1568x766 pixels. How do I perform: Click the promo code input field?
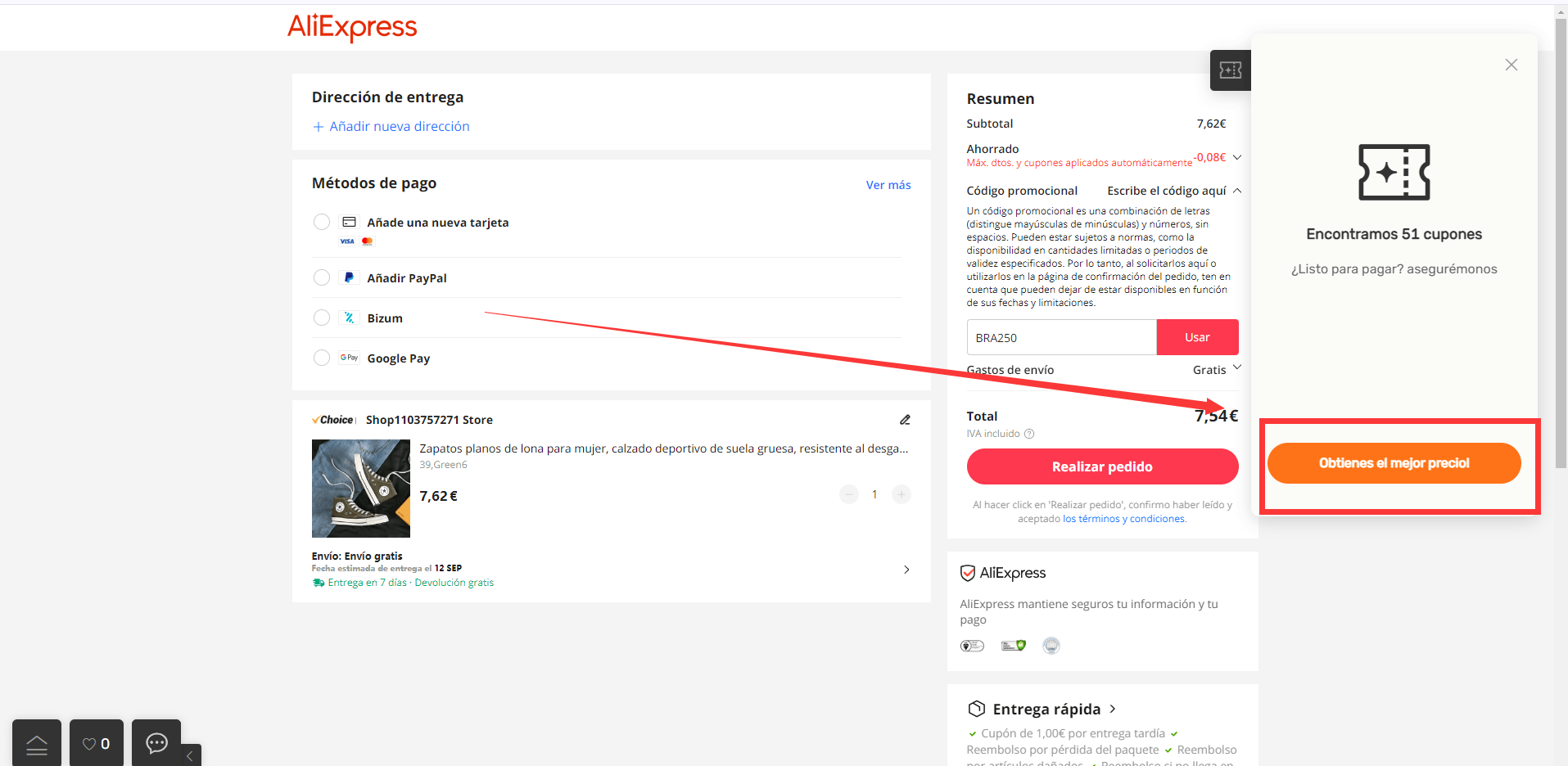pyautogui.click(x=1061, y=337)
